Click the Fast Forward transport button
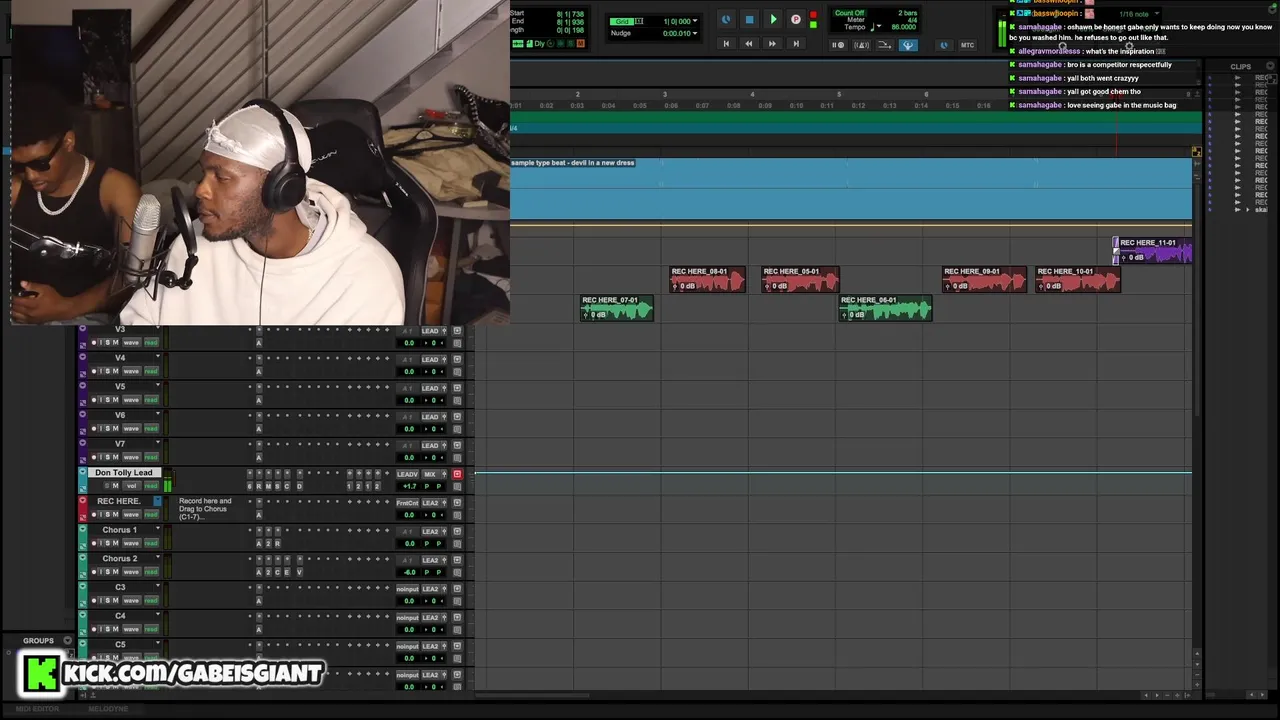1280x720 pixels. point(771,44)
